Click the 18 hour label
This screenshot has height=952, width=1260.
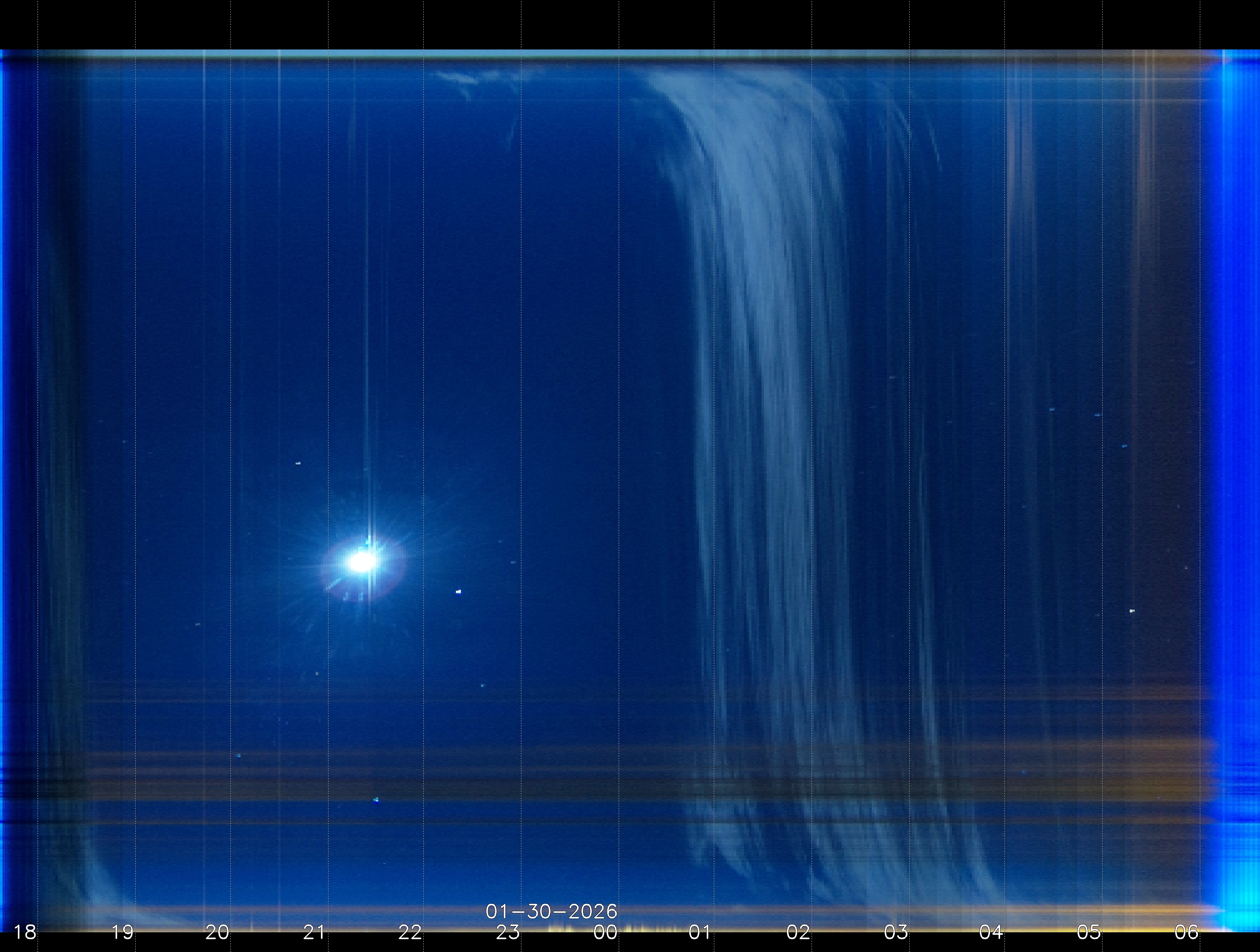(x=24, y=933)
